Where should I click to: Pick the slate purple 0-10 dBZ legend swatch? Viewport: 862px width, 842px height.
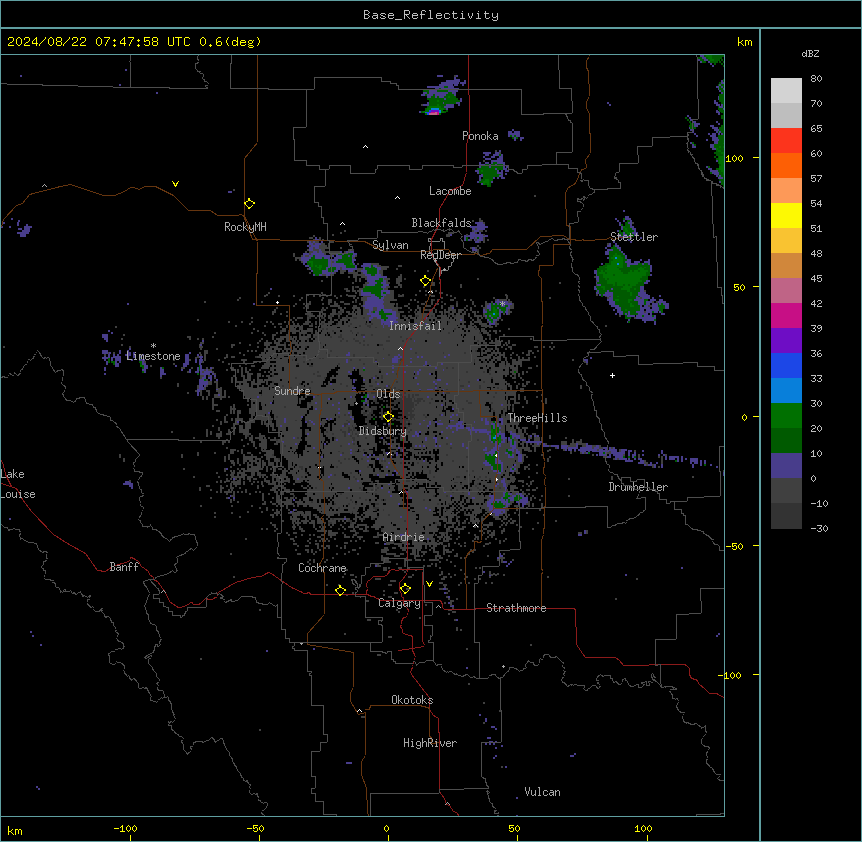click(786, 466)
